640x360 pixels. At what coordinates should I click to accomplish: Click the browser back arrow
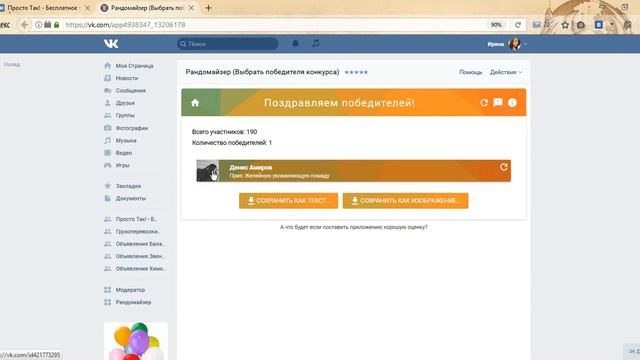(24, 25)
